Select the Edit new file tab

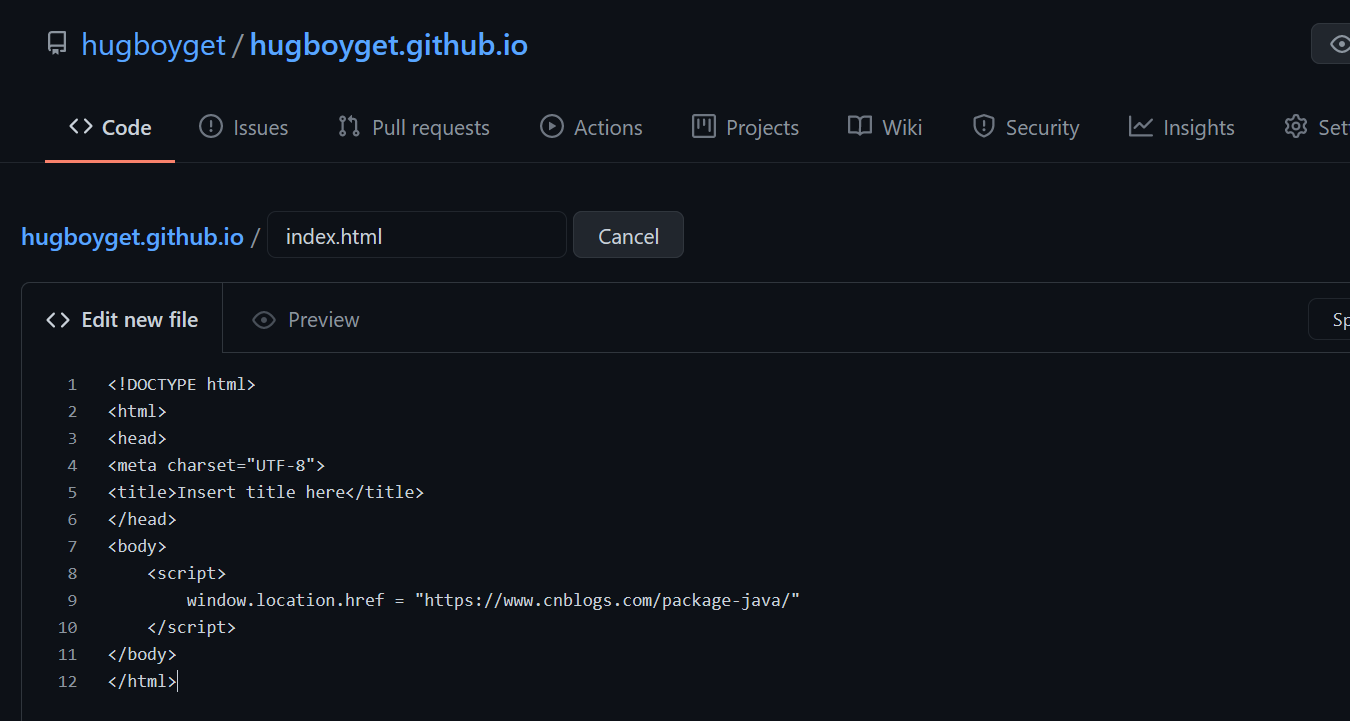pos(122,319)
